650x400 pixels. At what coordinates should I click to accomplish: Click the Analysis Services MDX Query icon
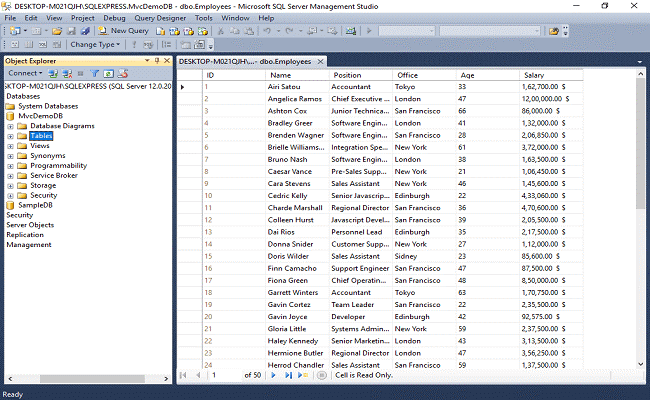tap(175, 31)
